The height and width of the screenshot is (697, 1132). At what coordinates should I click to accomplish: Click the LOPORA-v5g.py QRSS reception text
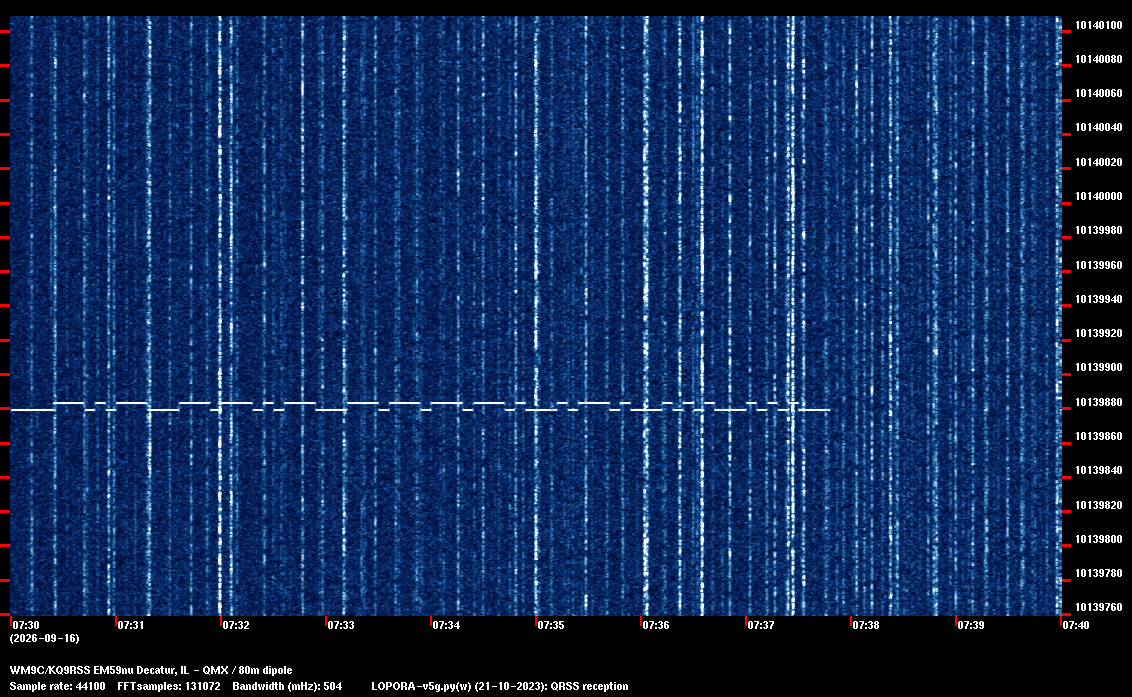tap(500, 686)
